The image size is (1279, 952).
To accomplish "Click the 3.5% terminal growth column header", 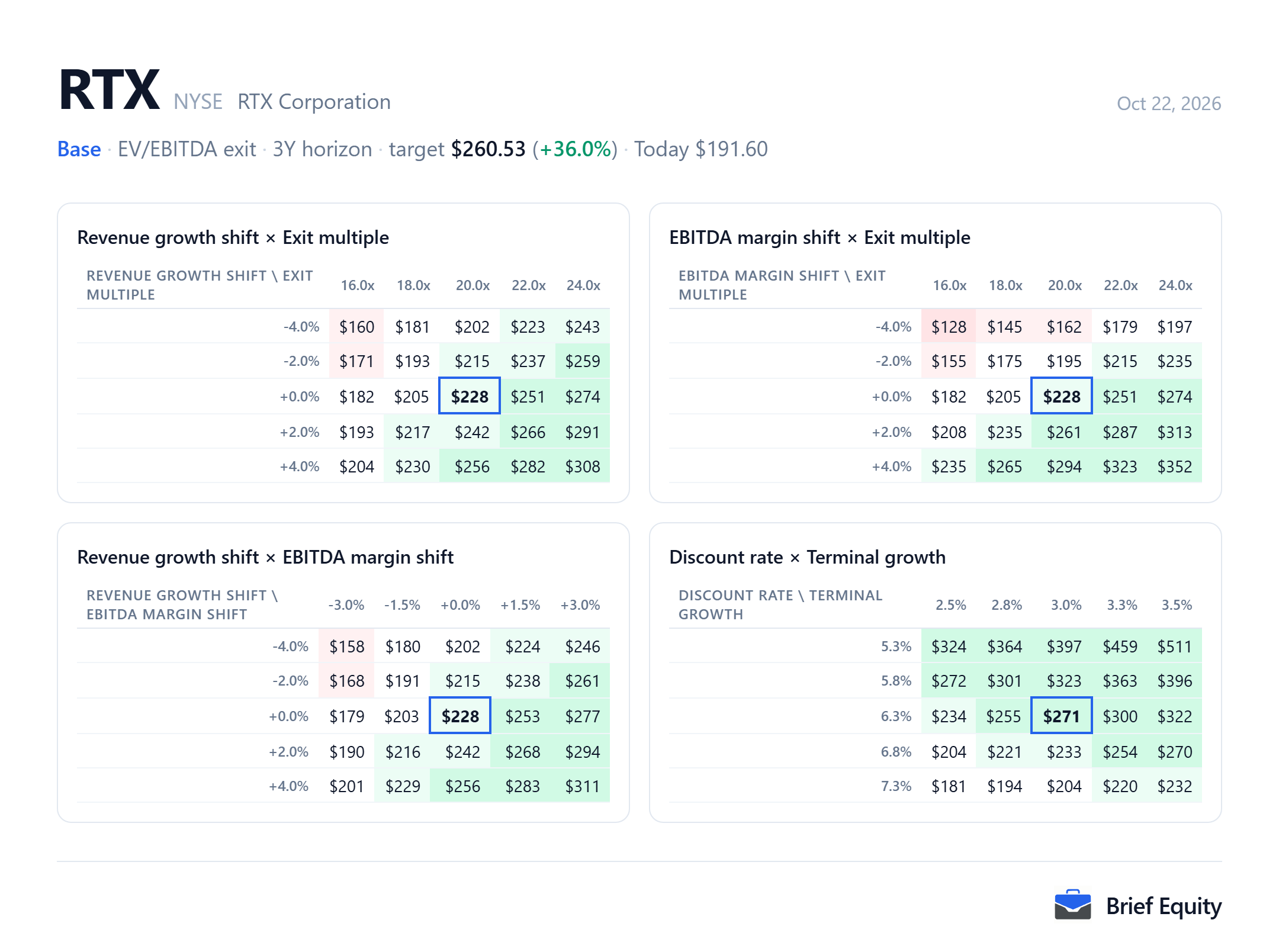I will click(1177, 605).
